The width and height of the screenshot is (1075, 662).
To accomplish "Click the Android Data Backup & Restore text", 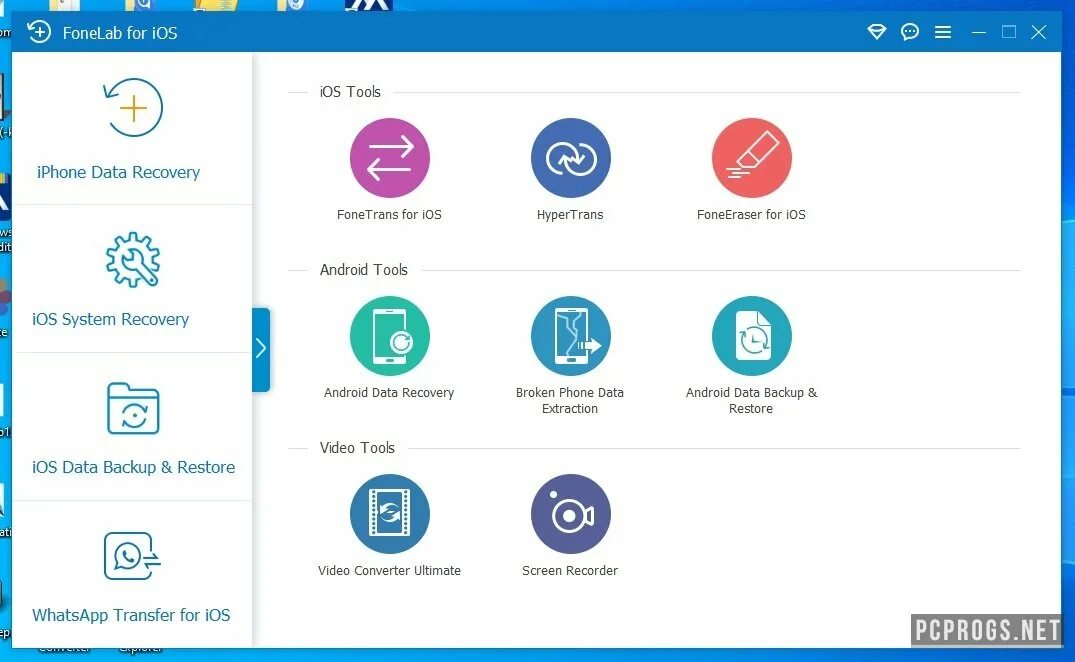I will tap(751, 400).
